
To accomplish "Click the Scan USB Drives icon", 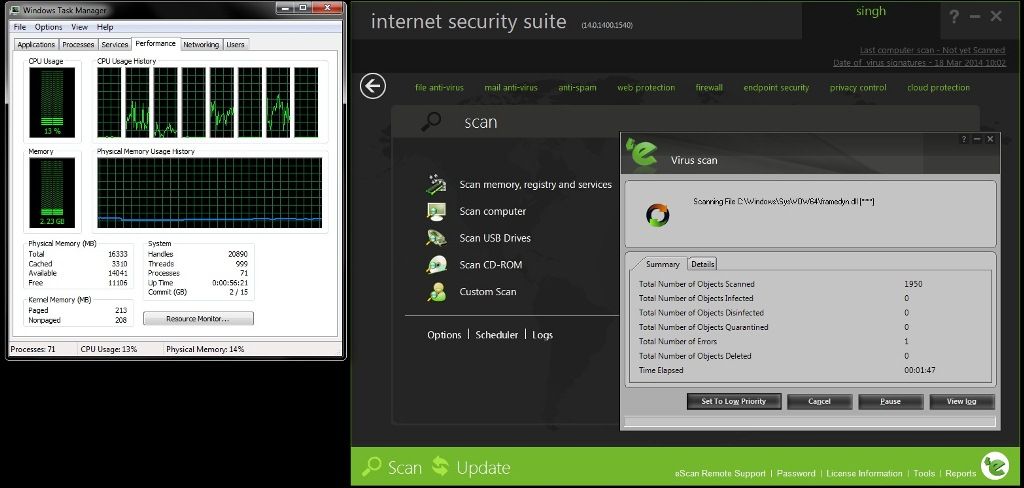I will (x=436, y=238).
